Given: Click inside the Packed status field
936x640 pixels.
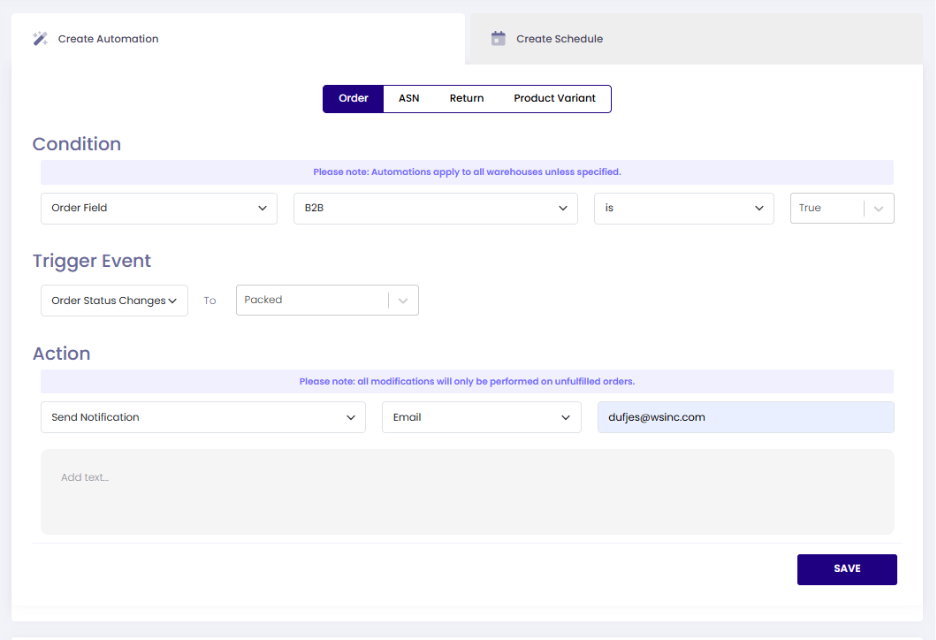Looking at the screenshot, I should pyautogui.click(x=310, y=301).
